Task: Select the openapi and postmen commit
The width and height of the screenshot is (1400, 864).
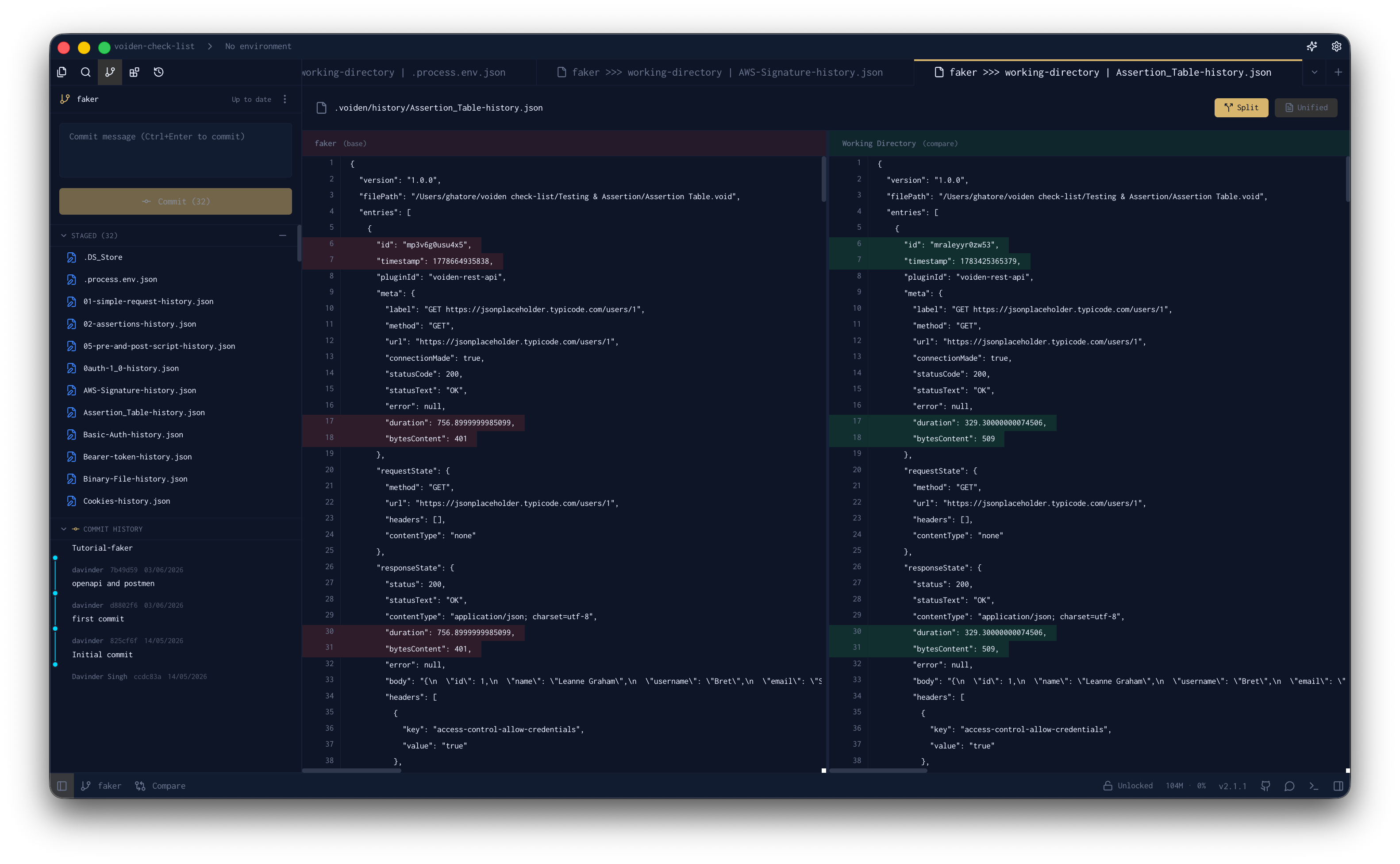Action: coord(113,583)
